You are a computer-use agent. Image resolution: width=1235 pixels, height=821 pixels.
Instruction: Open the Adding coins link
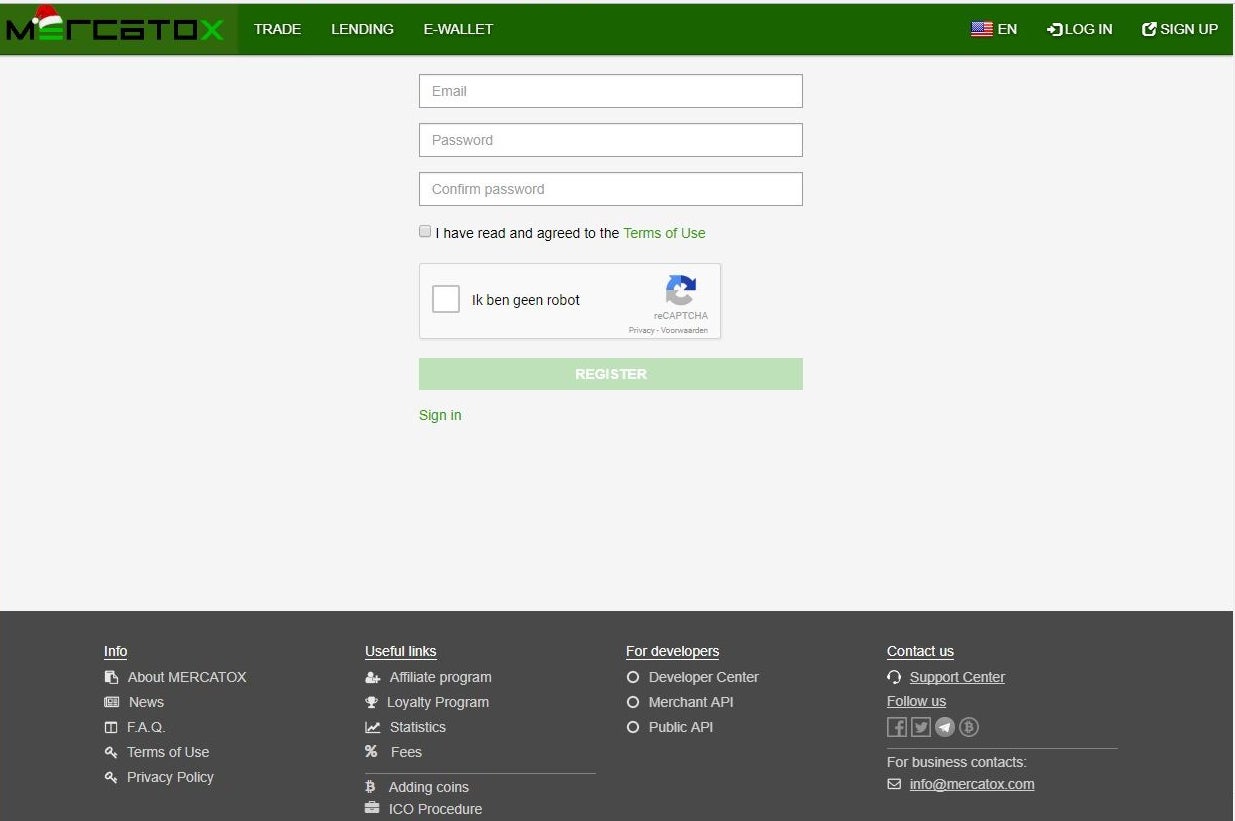[428, 787]
